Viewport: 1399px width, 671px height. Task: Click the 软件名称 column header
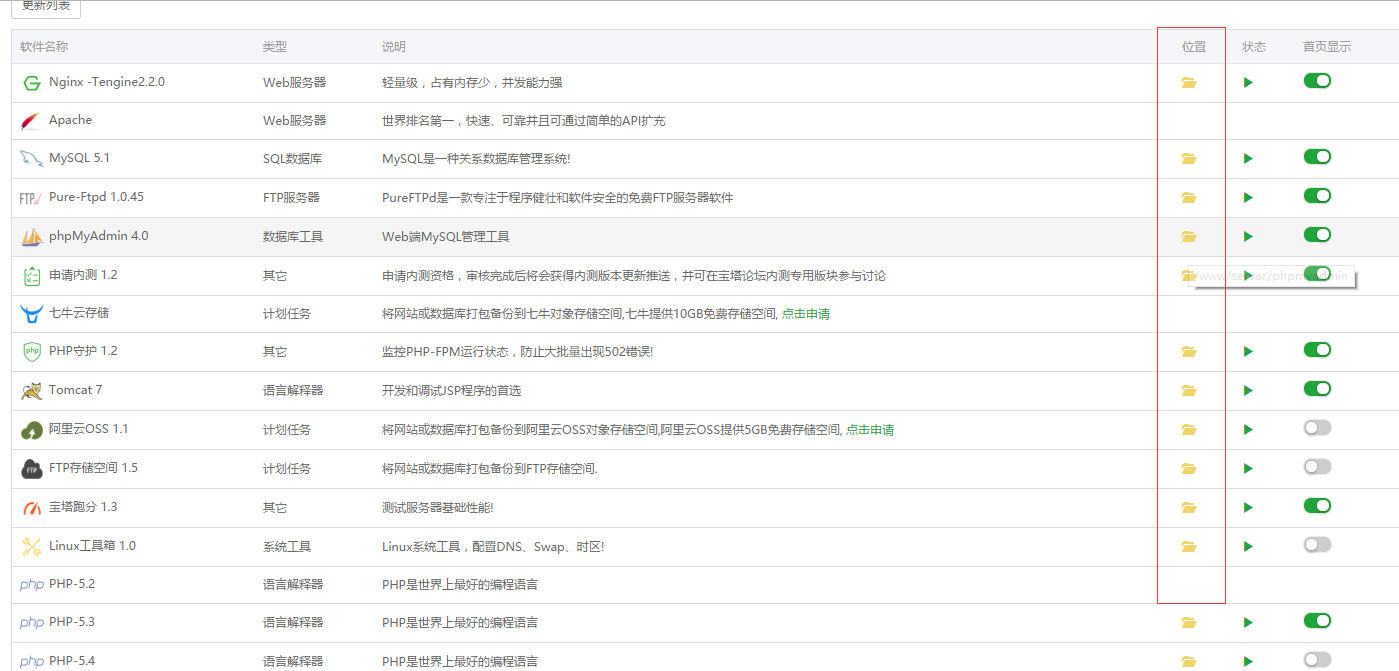(44, 47)
